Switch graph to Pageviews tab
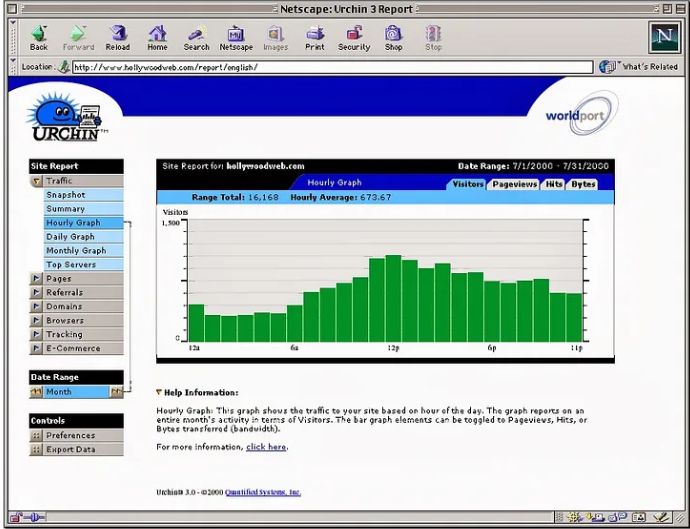This screenshot has height=529, width=690. click(514, 184)
